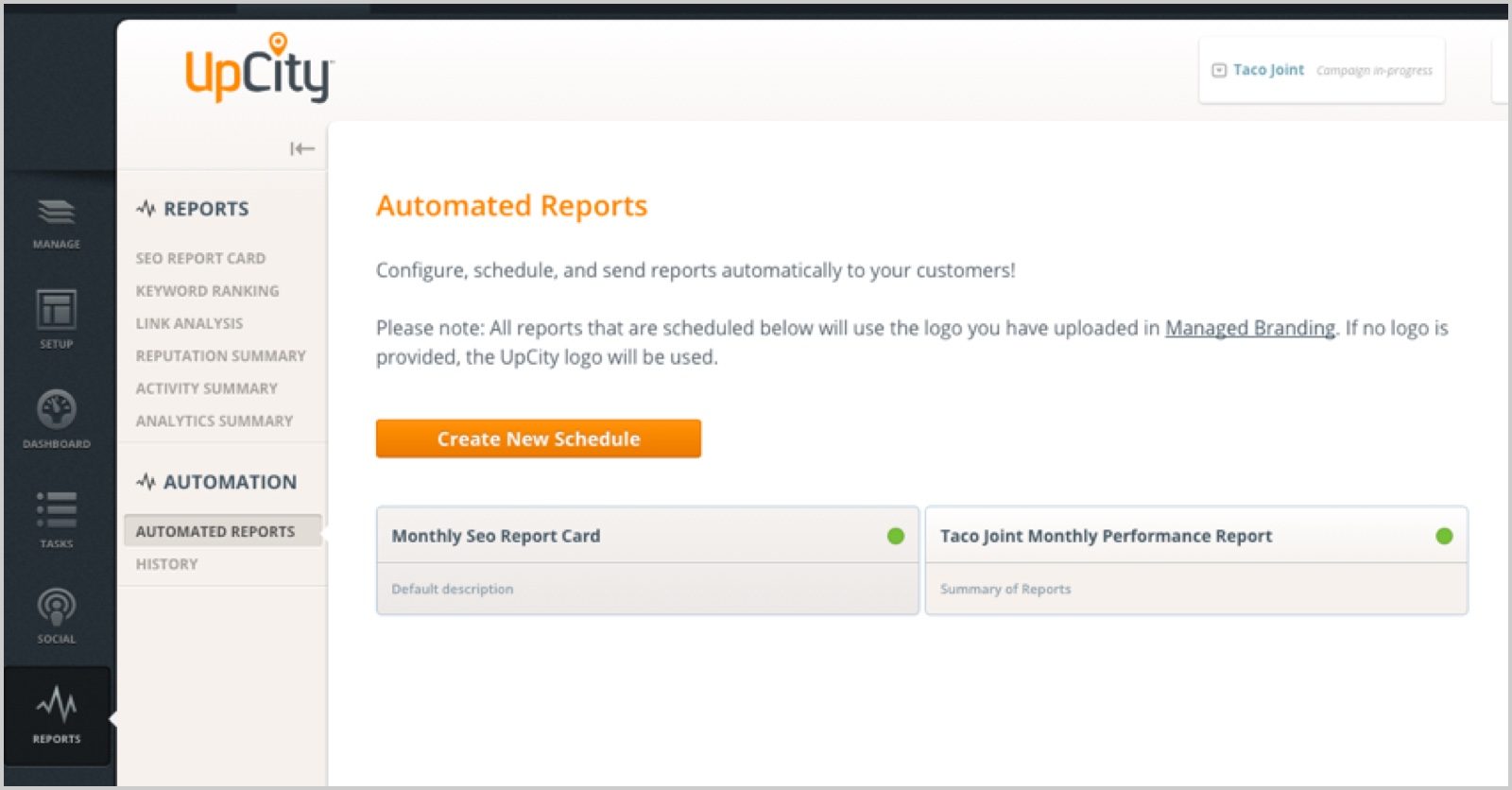1512x790 pixels.
Task: Open the Managed Branding link
Action: click(1249, 328)
